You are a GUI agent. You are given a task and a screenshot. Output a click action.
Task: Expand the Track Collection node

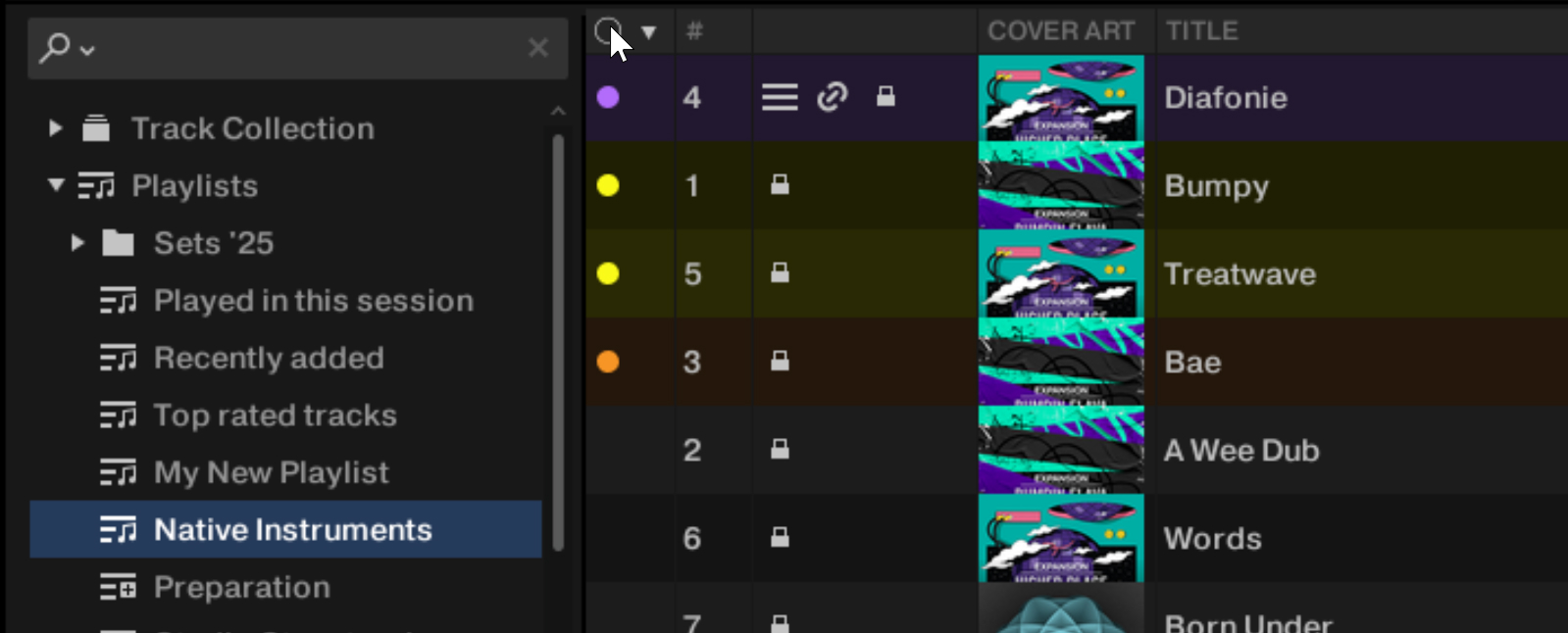pos(56,127)
